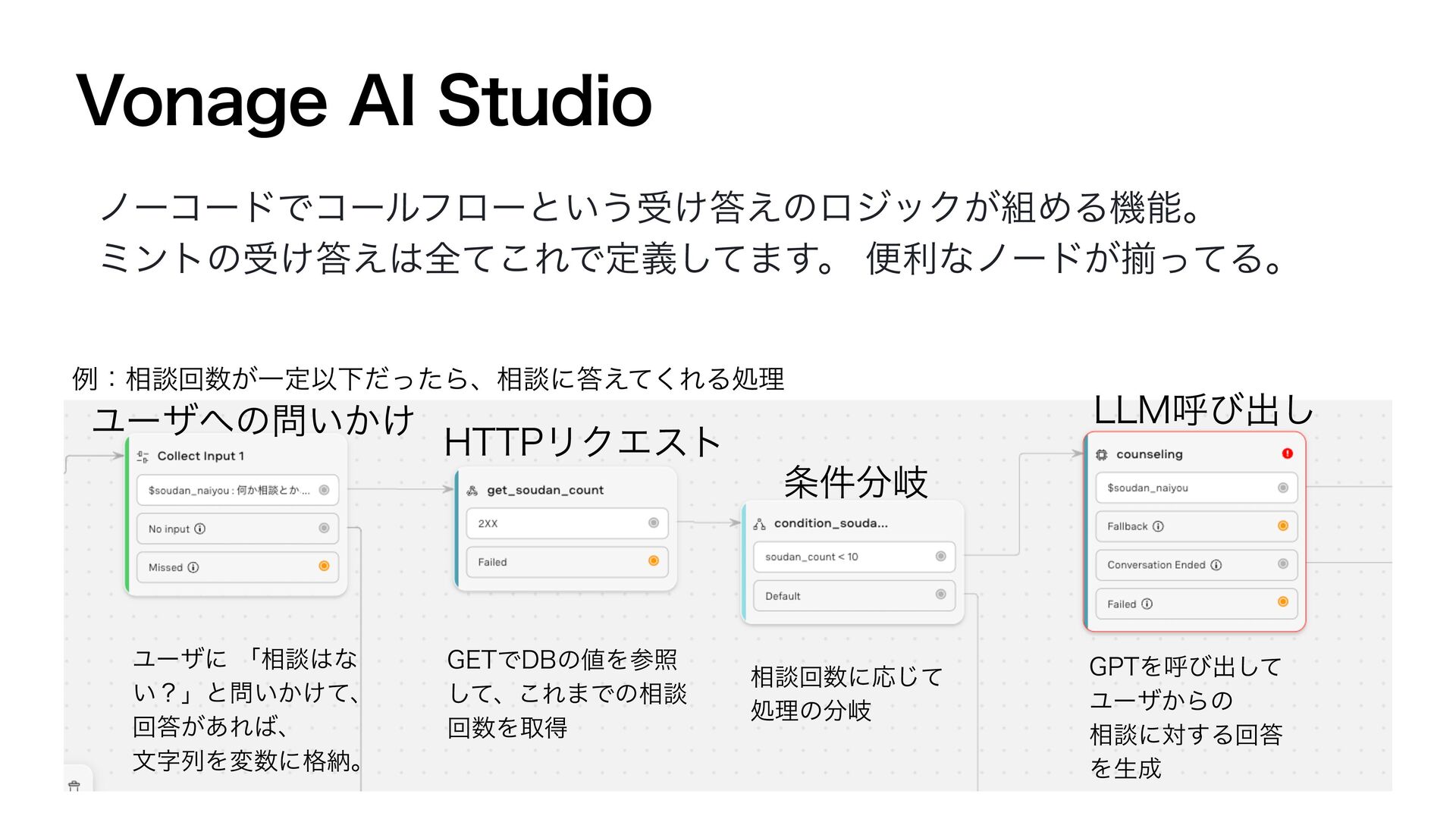Click the red error badge on counseling node
The image size is (1456, 819).
tap(1287, 453)
